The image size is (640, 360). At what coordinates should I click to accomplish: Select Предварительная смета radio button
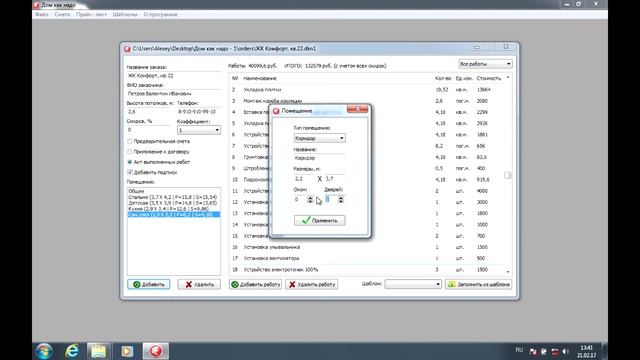click(x=130, y=141)
